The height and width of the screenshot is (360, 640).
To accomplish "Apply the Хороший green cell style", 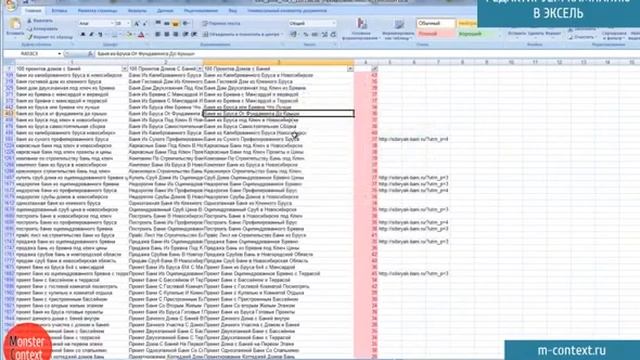I will (x=477, y=33).
